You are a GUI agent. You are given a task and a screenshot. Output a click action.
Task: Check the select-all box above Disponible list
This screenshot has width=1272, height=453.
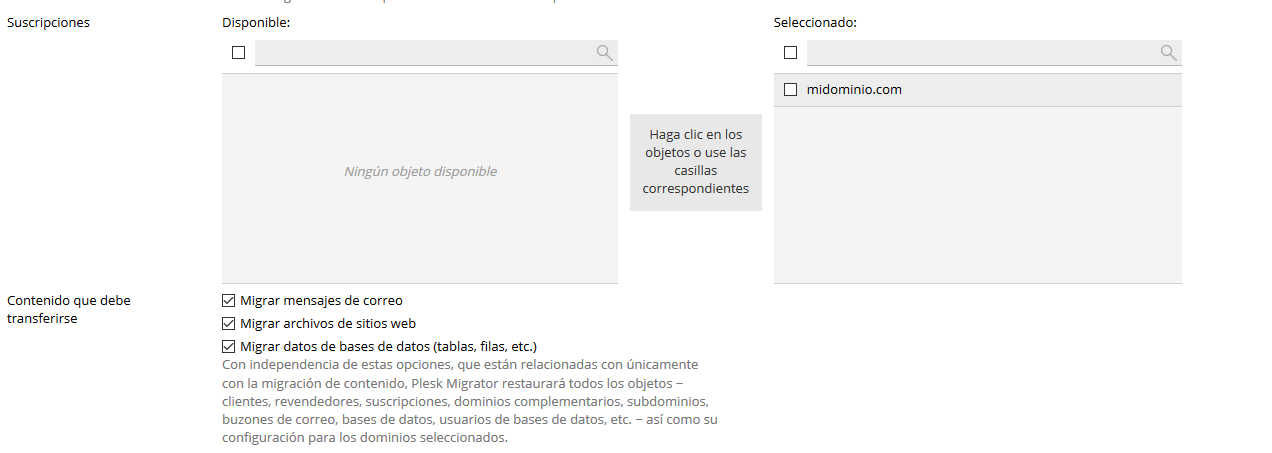coord(238,53)
